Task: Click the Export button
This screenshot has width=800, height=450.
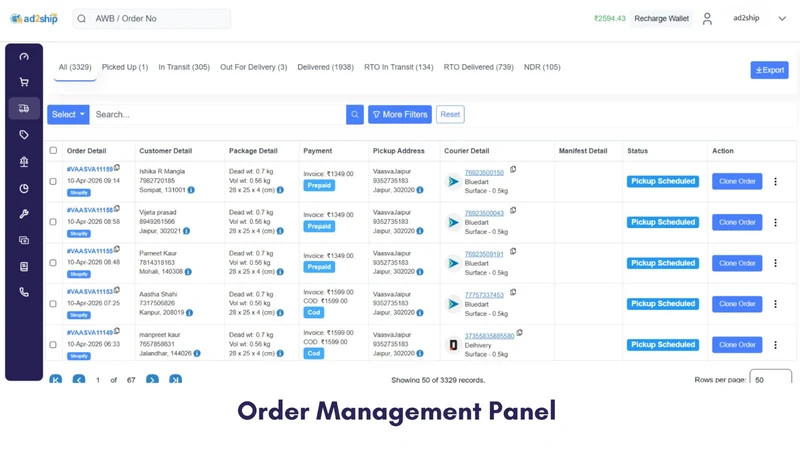Action: pos(769,70)
